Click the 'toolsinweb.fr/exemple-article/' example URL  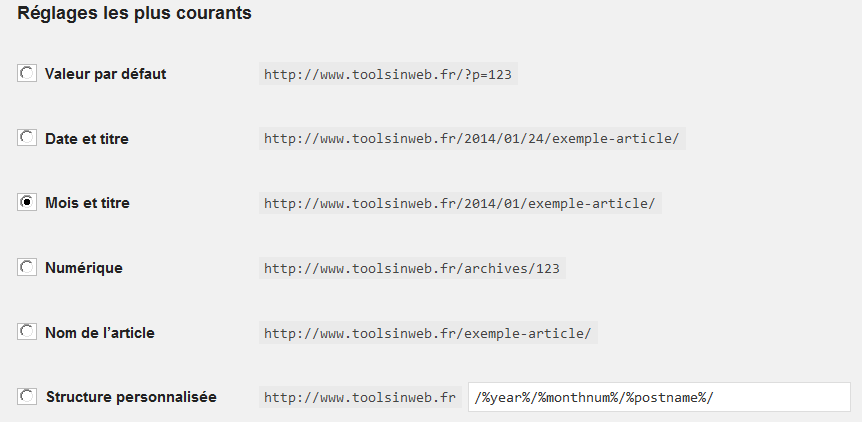click(x=428, y=333)
